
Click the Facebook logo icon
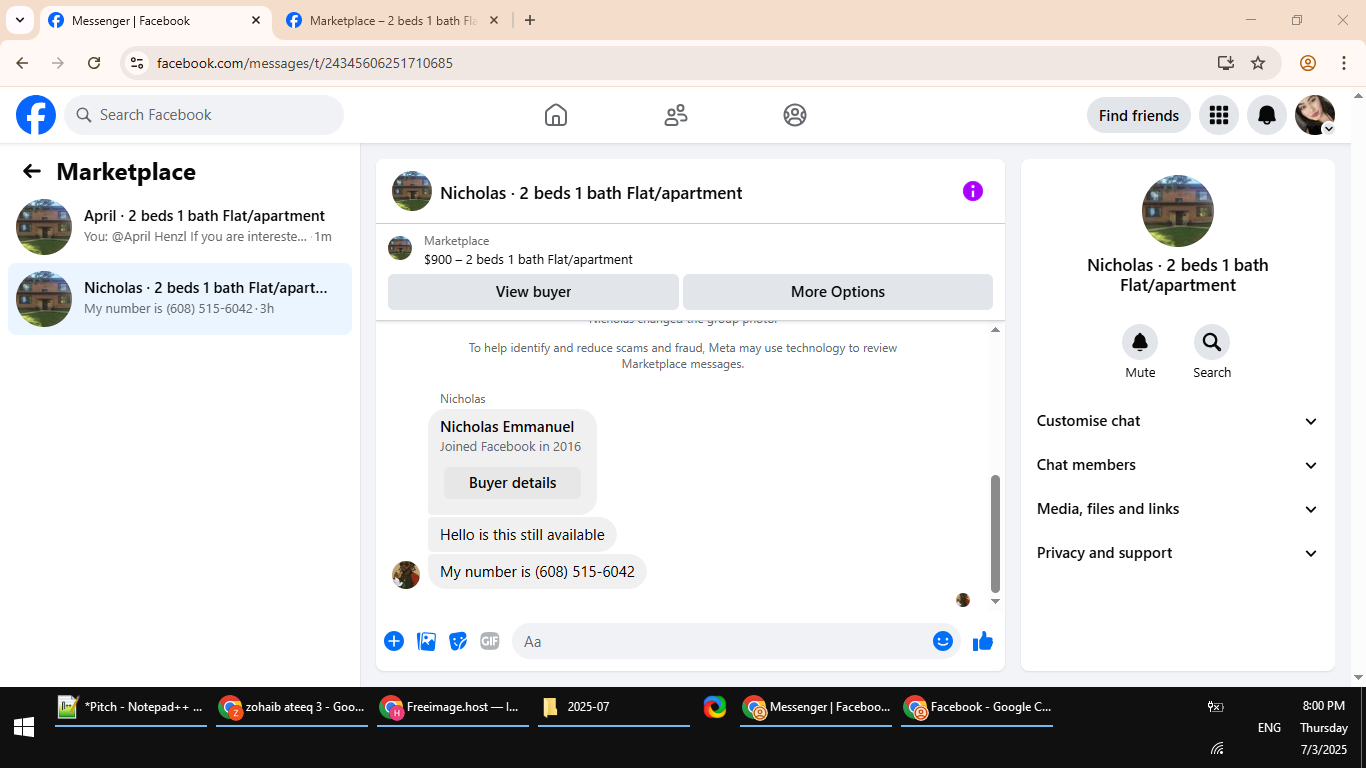pyautogui.click(x=36, y=115)
